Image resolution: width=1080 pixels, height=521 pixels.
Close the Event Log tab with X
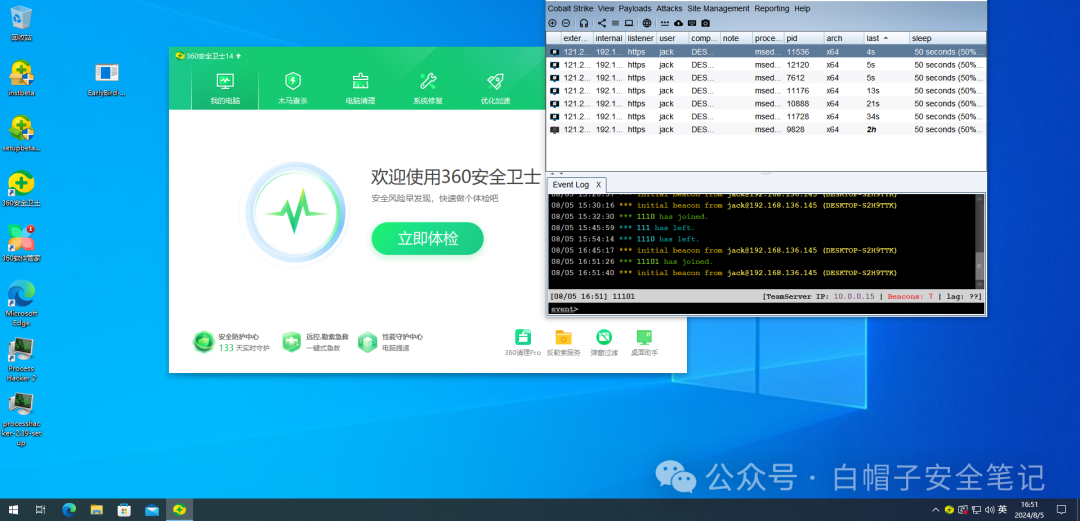coord(599,185)
